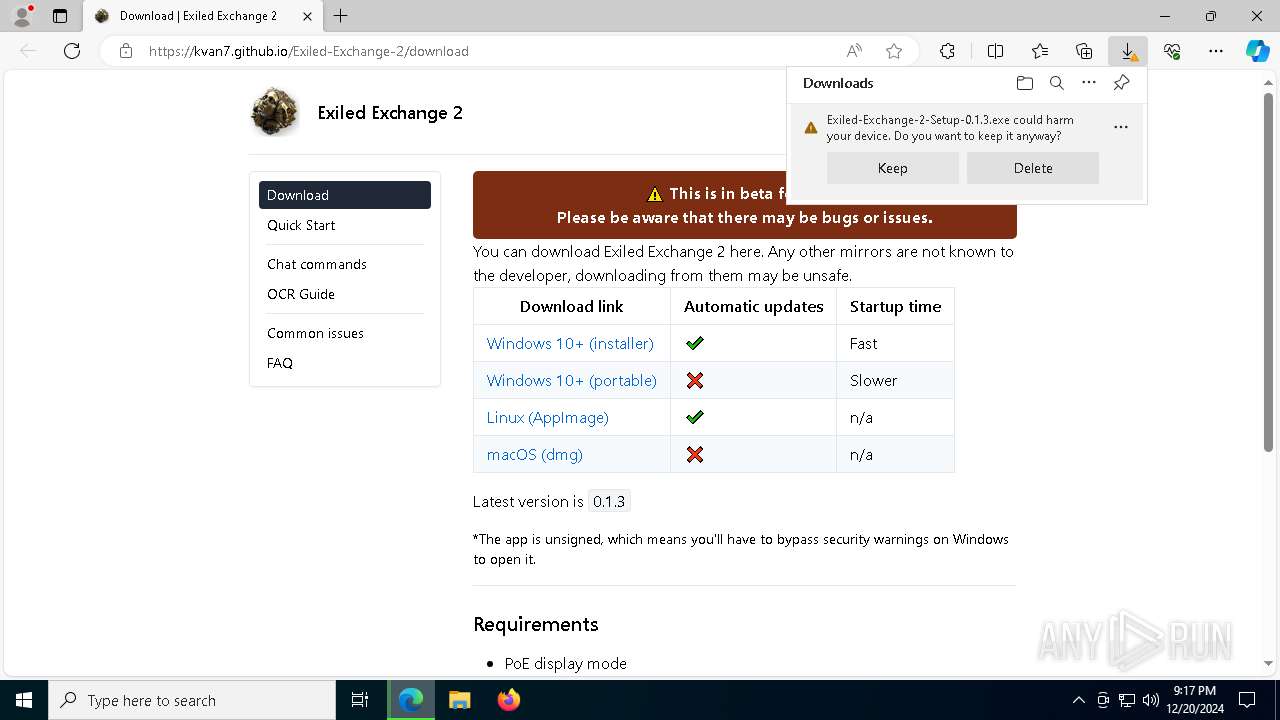The height and width of the screenshot is (720, 1280).
Task: Open Collections panel
Action: pos(1084,51)
